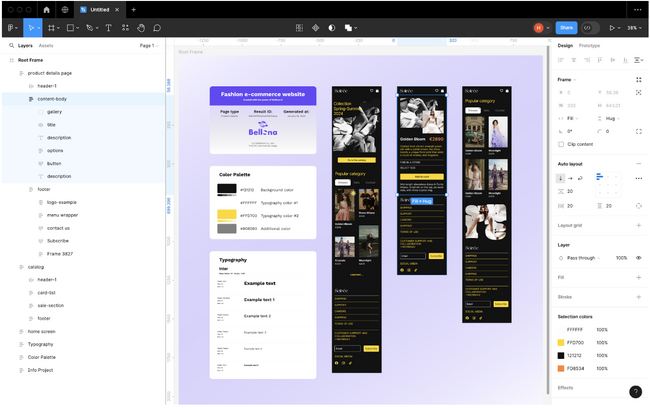Click the FFD700 yellow selection color swatch
The height and width of the screenshot is (408, 650).
(x=561, y=342)
